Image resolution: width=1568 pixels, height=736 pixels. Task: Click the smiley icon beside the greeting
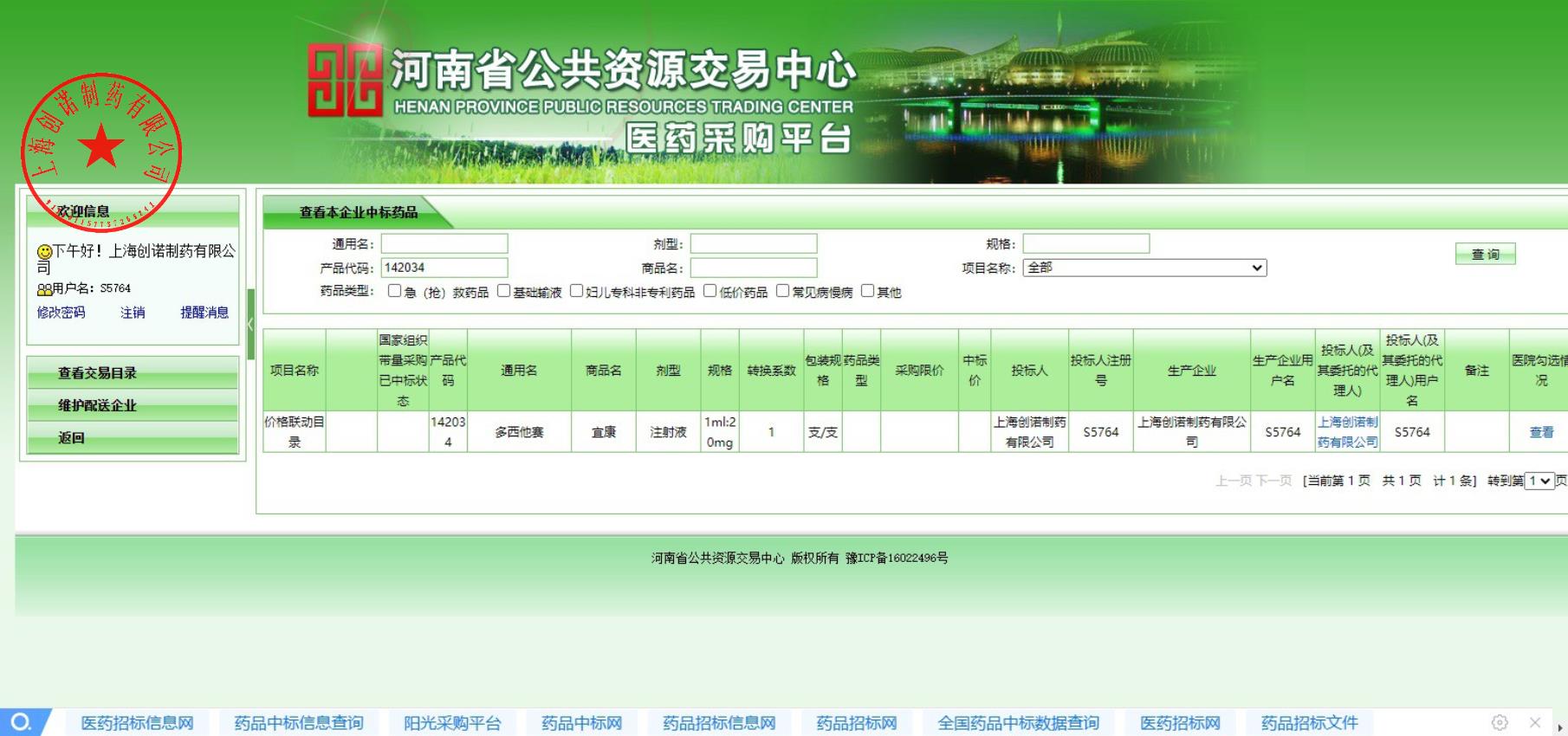coord(44,252)
